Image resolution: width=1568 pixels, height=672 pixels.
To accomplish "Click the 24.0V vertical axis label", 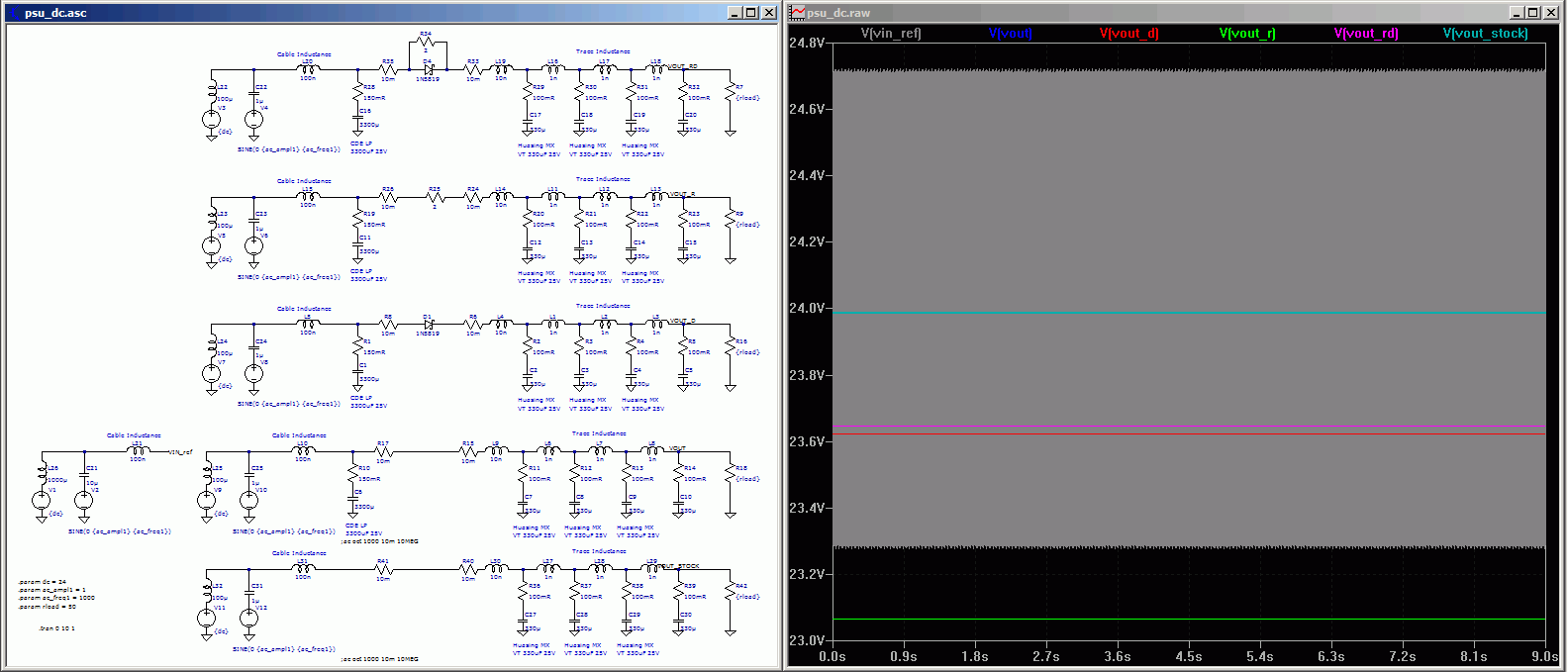I will (x=807, y=308).
